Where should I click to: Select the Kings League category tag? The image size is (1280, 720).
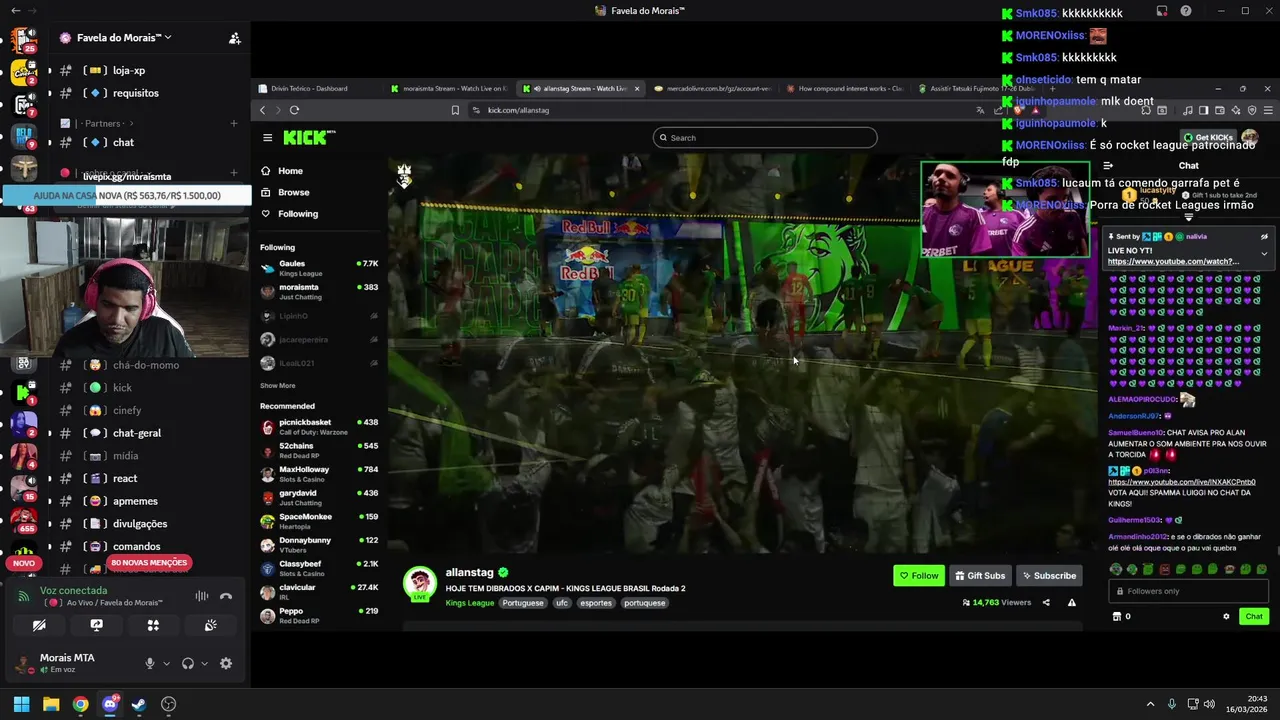[470, 603]
